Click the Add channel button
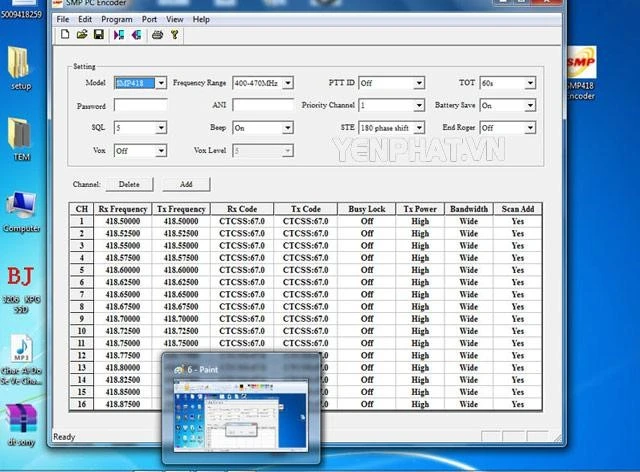Screen dimensions: 640x472 (x=186, y=184)
